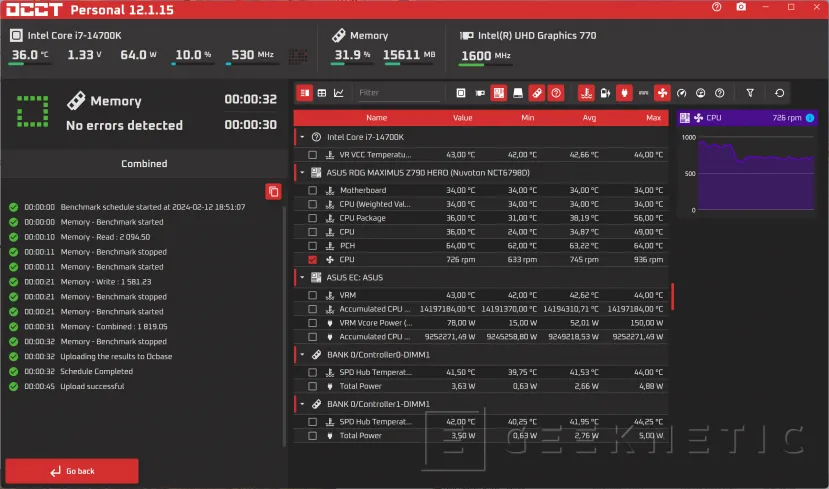Uncheck the CPU fan rpm checkbox
Viewport: 829px width, 489px height.
click(312, 260)
